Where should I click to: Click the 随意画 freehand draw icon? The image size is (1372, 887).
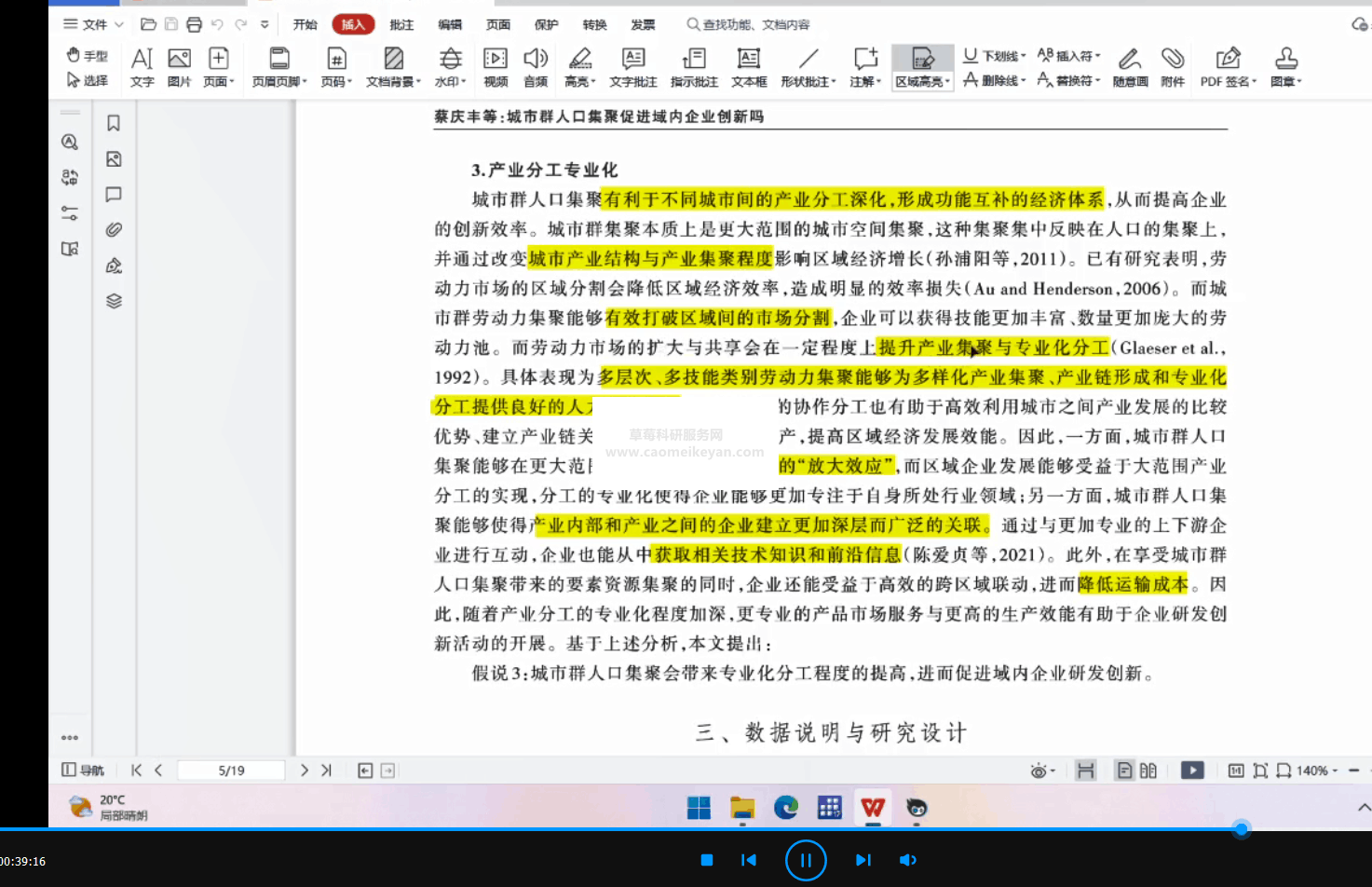point(1130,68)
